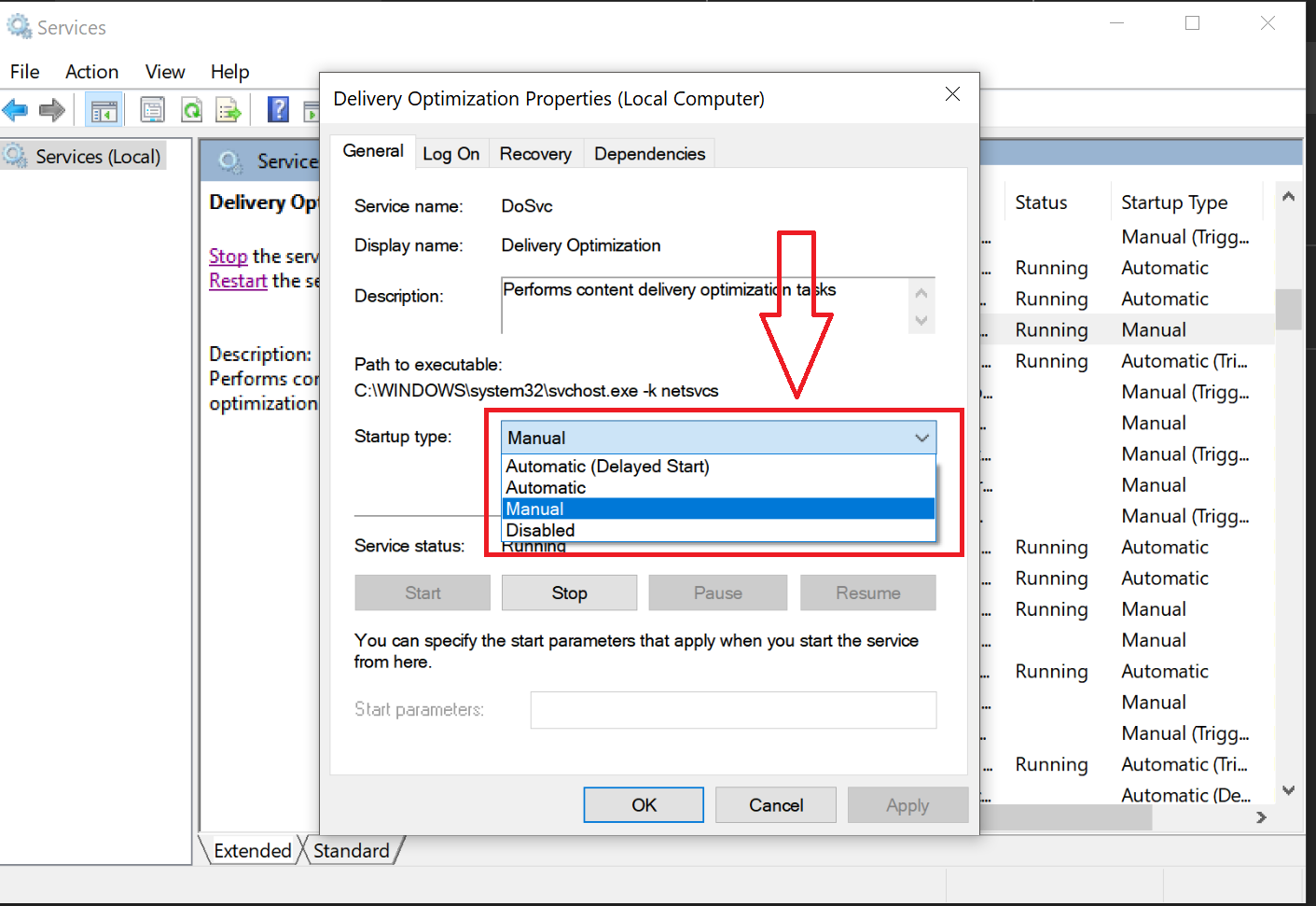
Task: Click the Automatic (De... startup type cell
Action: pyautogui.click(x=1185, y=796)
